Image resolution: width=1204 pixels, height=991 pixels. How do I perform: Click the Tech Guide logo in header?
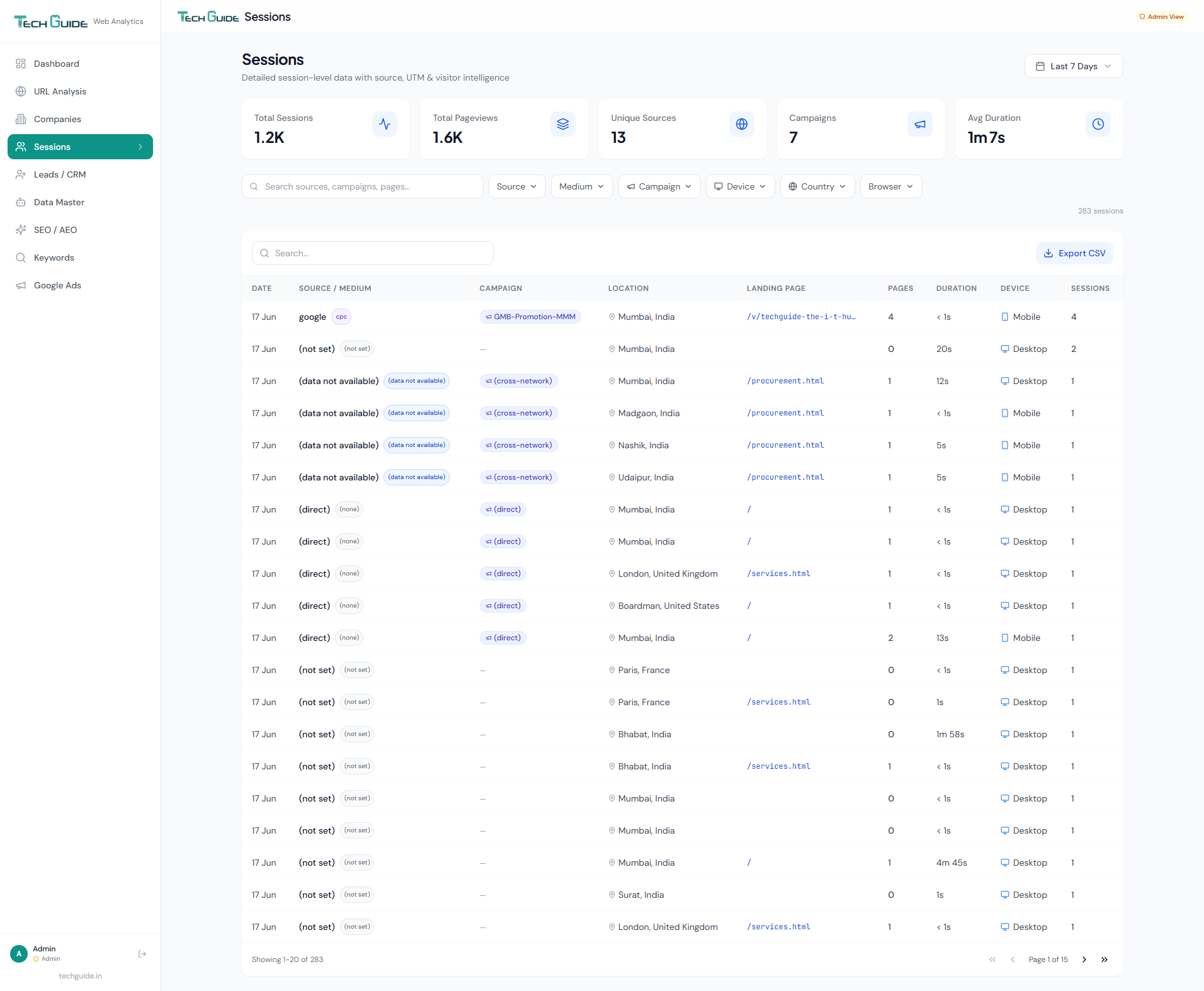[x=208, y=17]
